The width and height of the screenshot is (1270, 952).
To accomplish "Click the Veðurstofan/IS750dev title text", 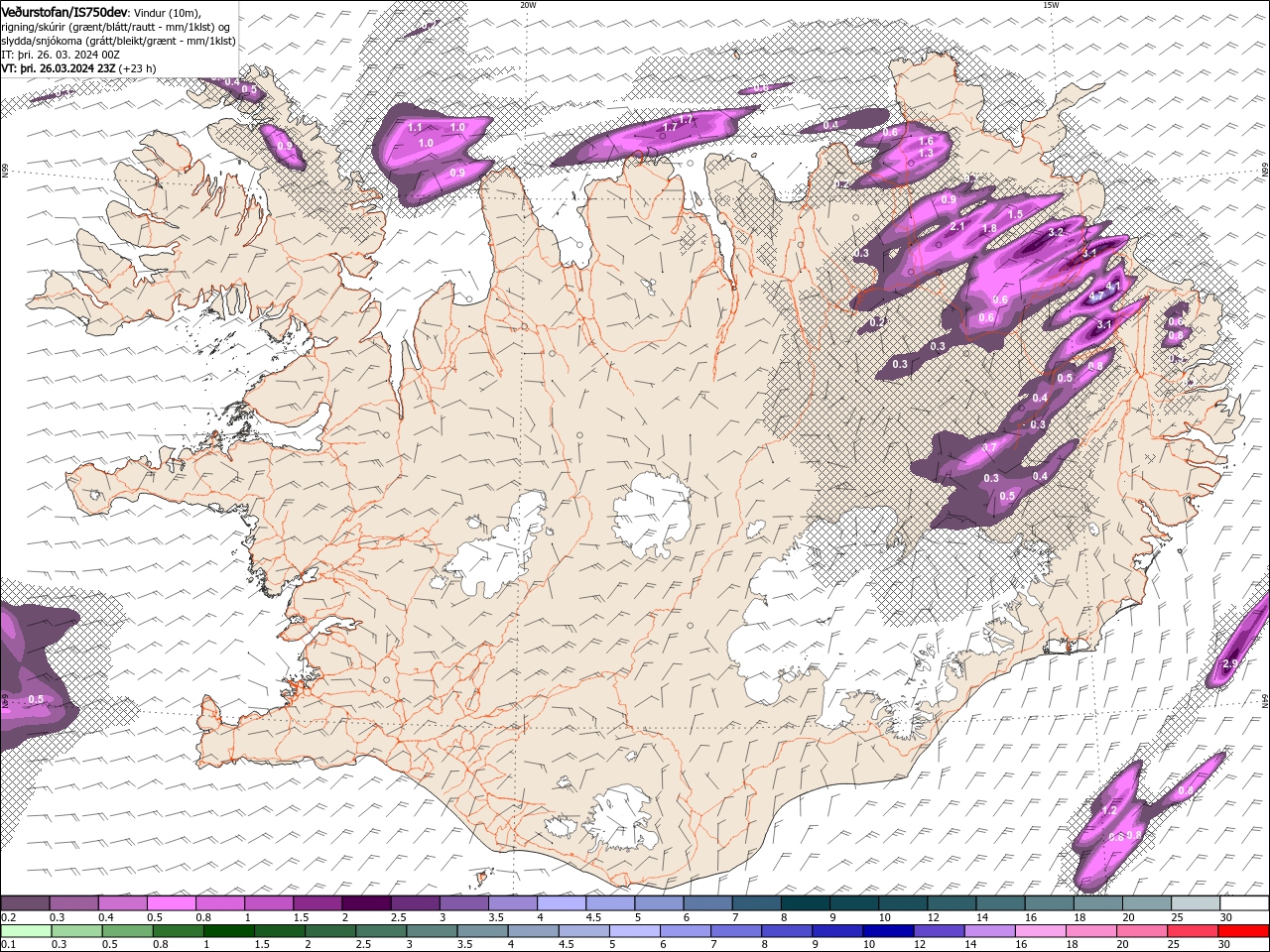I will point(64,11).
